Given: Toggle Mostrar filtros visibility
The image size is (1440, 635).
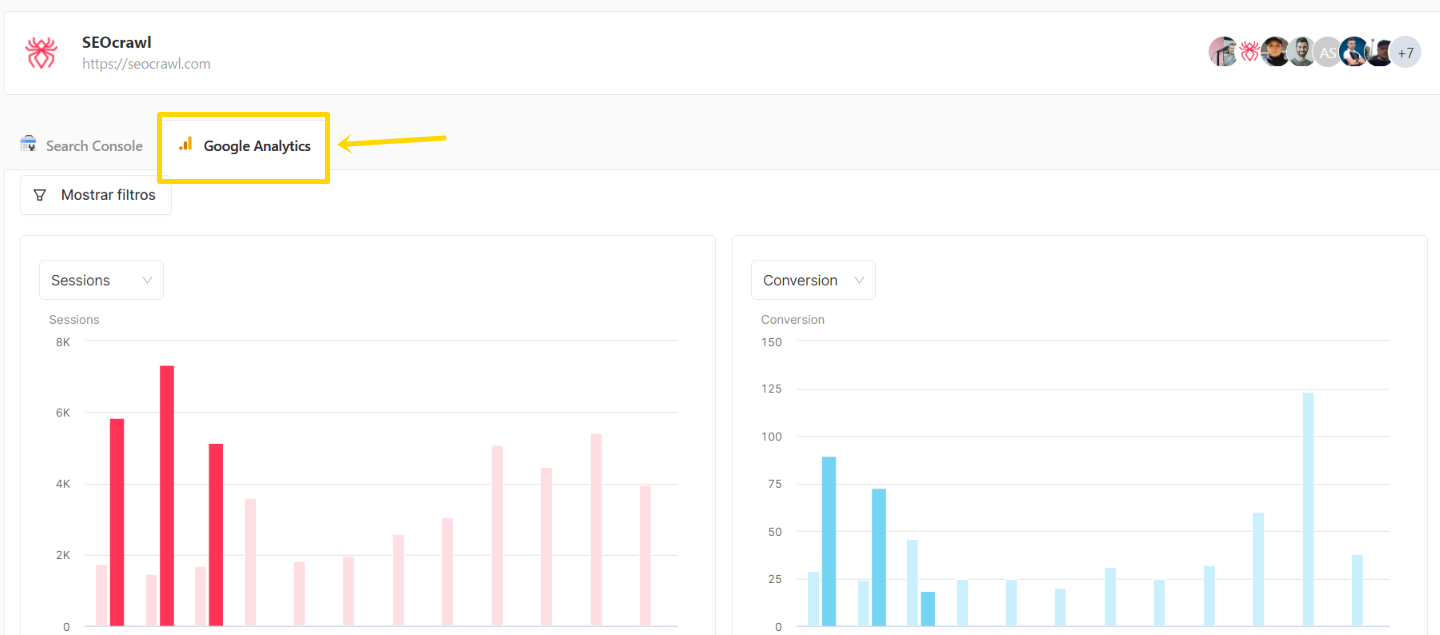Looking at the screenshot, I should point(95,194).
